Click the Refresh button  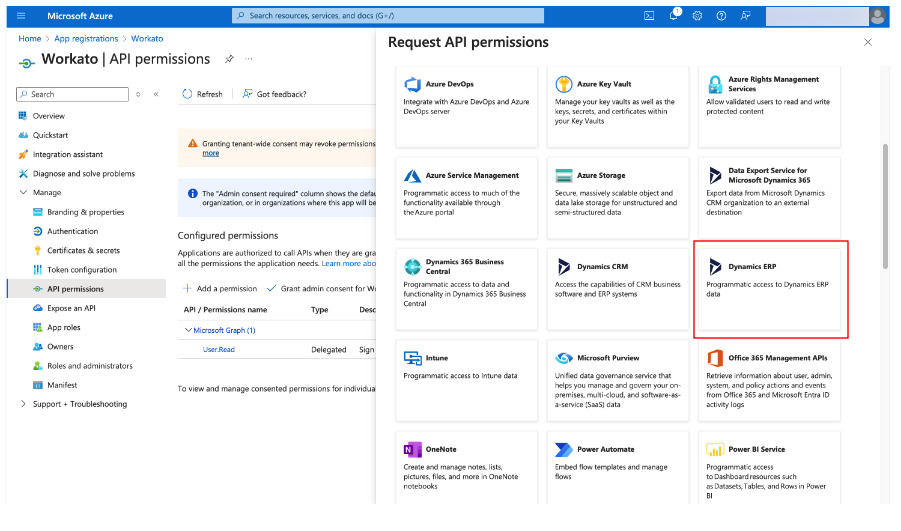point(203,94)
